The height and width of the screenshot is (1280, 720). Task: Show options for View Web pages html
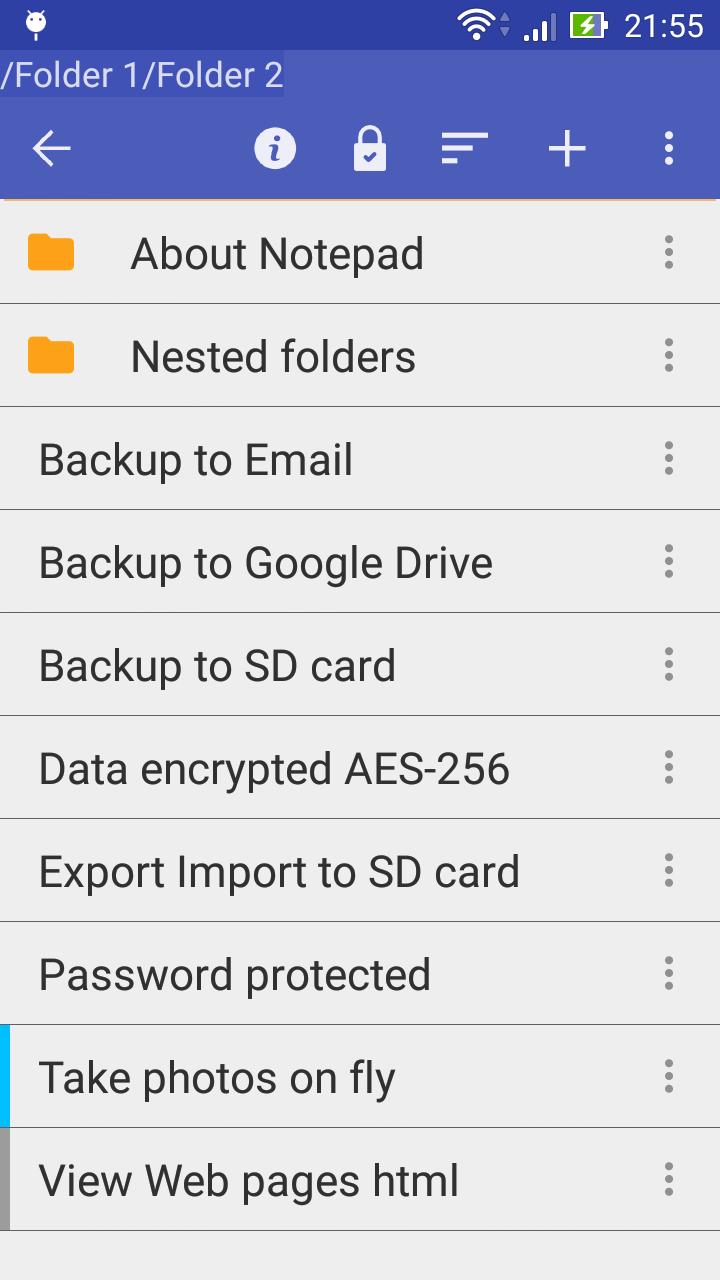tap(669, 1179)
